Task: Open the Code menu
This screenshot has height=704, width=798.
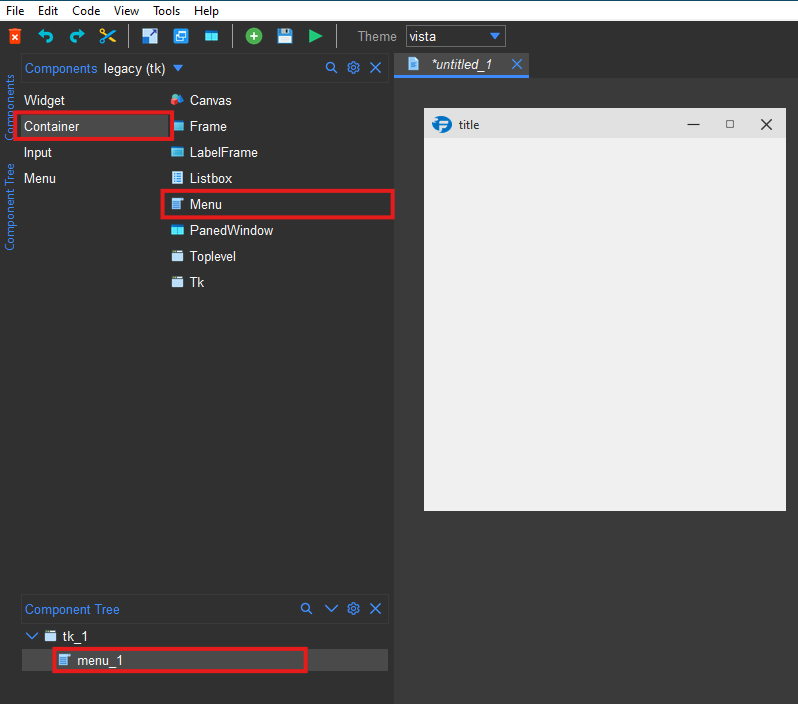Action: click(x=86, y=11)
